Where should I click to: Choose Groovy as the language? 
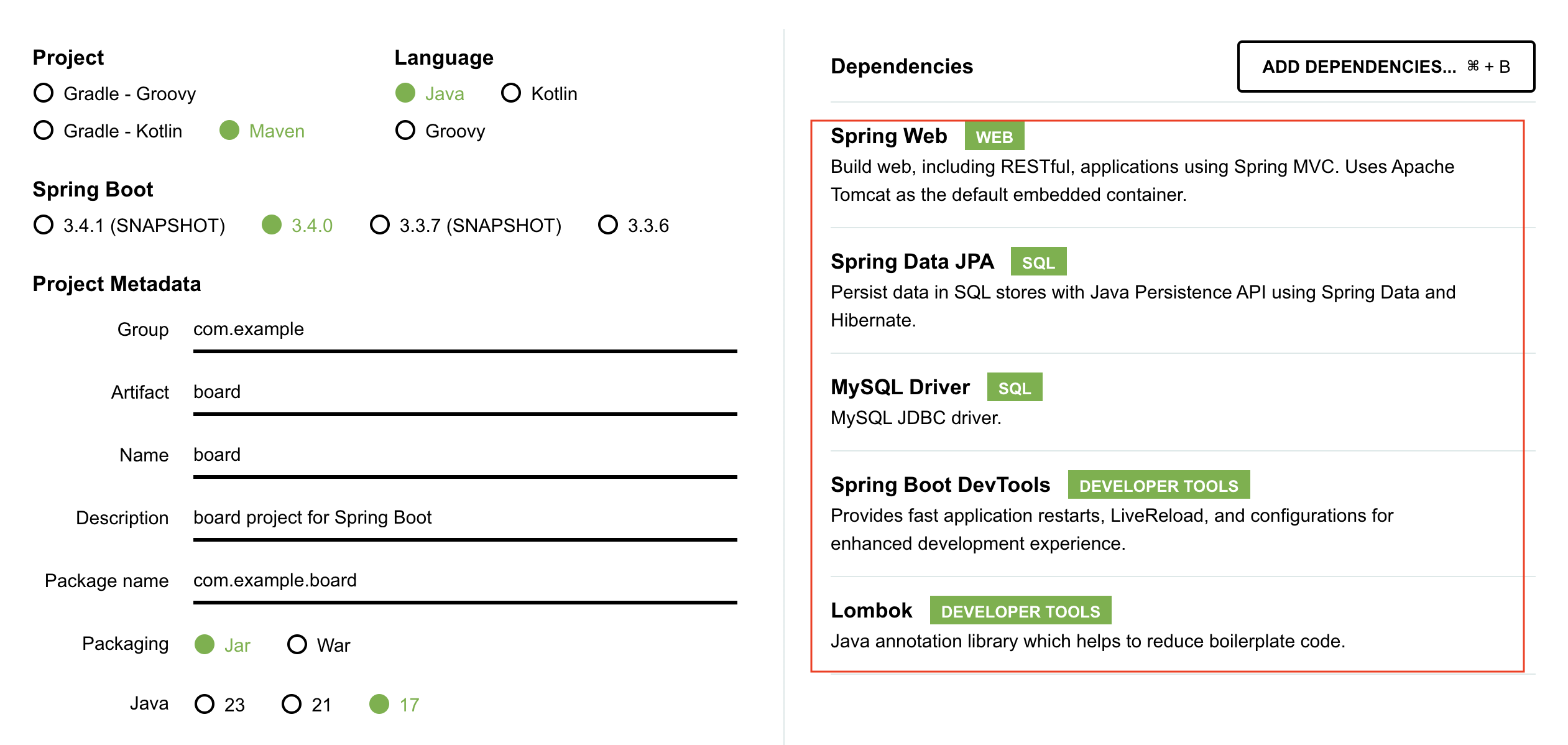click(x=405, y=131)
